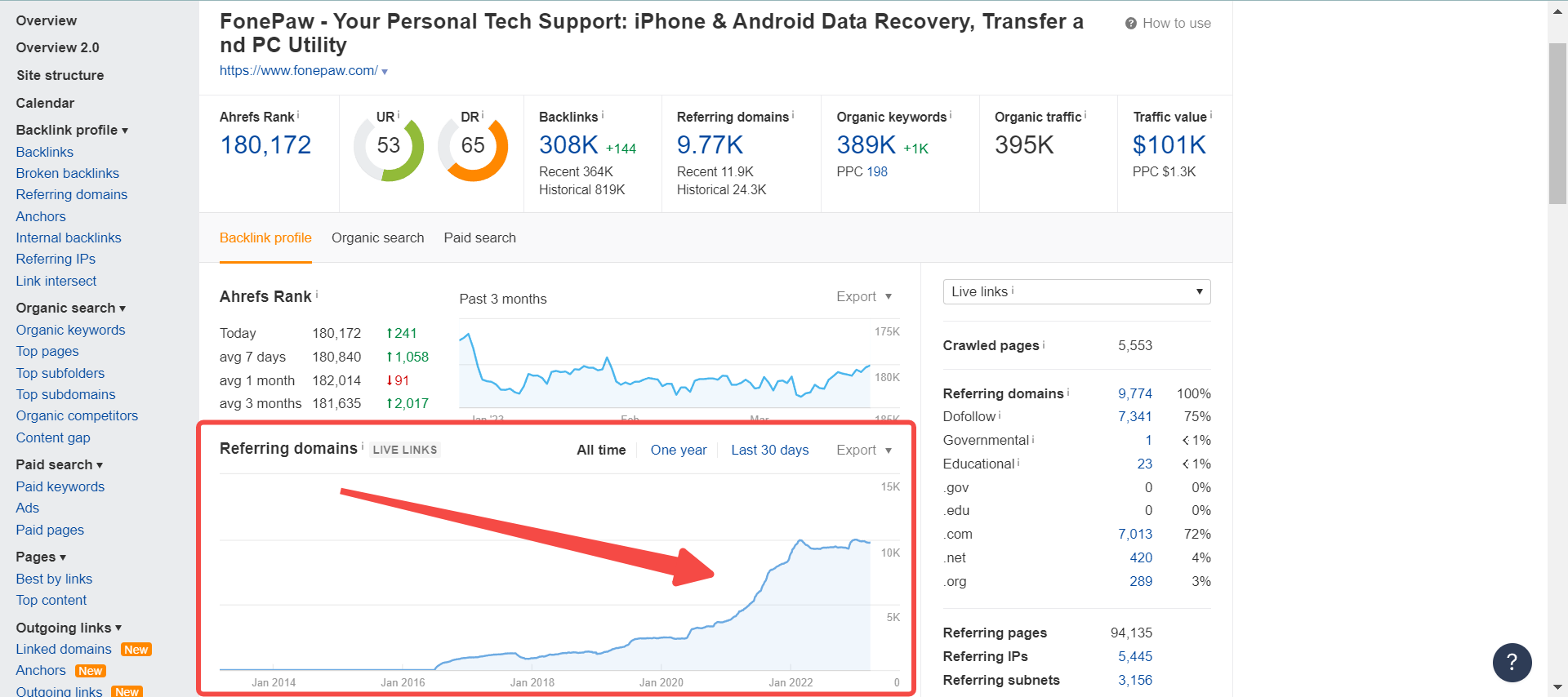The width and height of the screenshot is (1568, 697).
Task: Click the DR 65 donut gauge
Action: pyautogui.click(x=473, y=148)
